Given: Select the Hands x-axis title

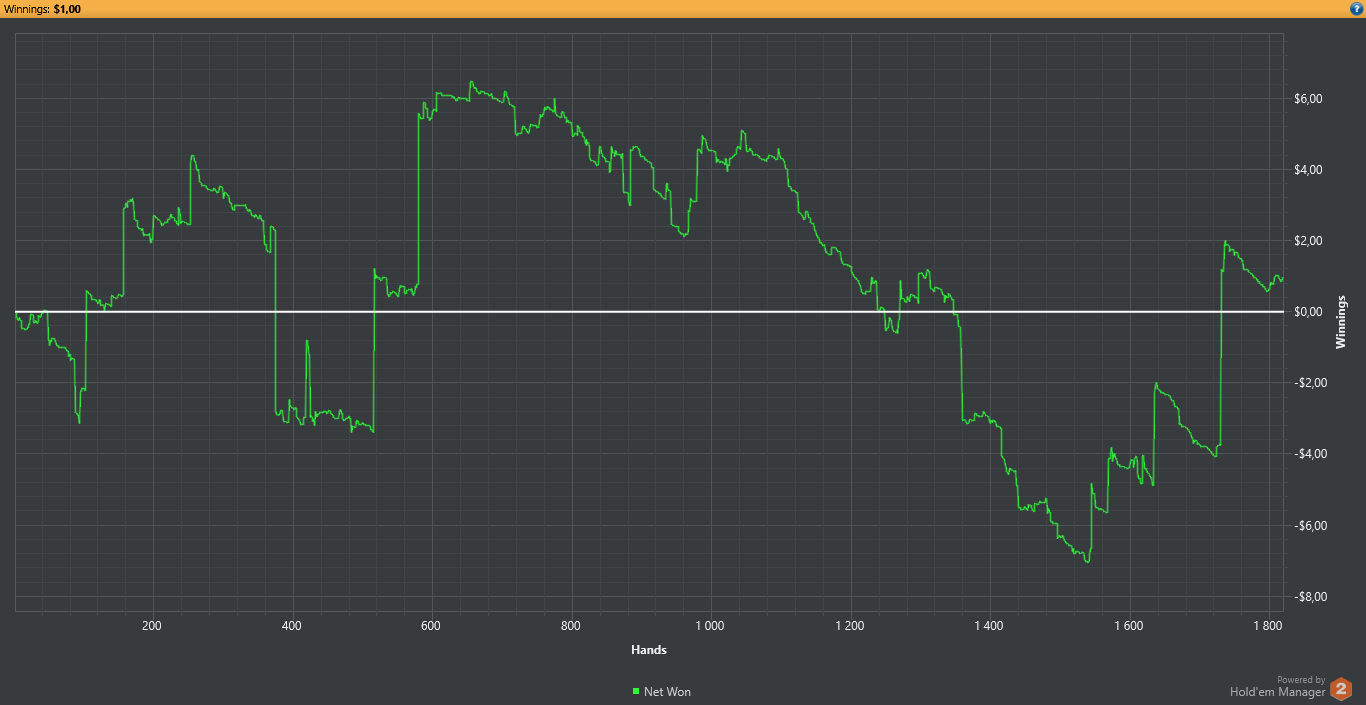Looking at the screenshot, I should (x=649, y=650).
